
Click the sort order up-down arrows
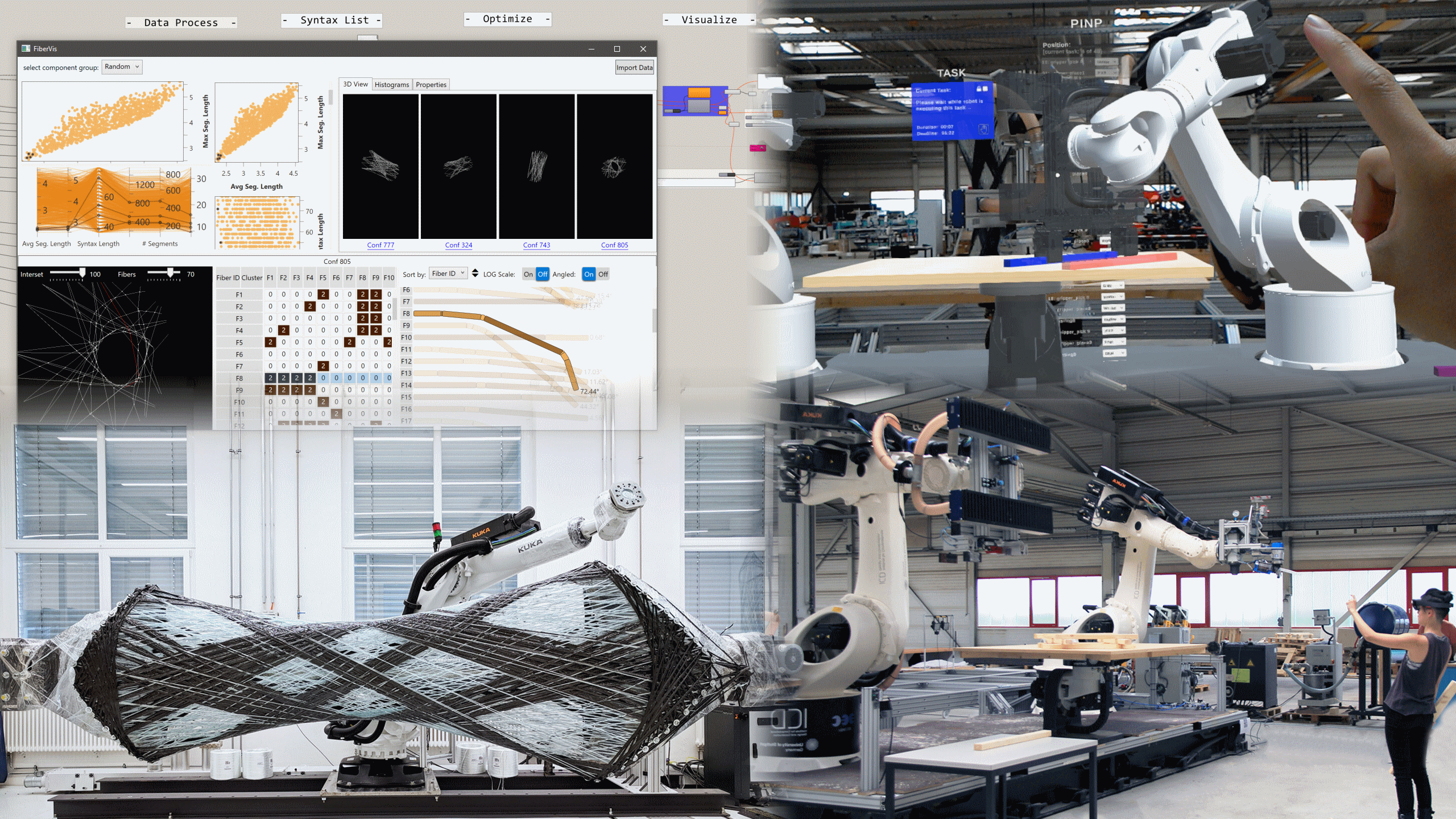pyautogui.click(x=475, y=274)
